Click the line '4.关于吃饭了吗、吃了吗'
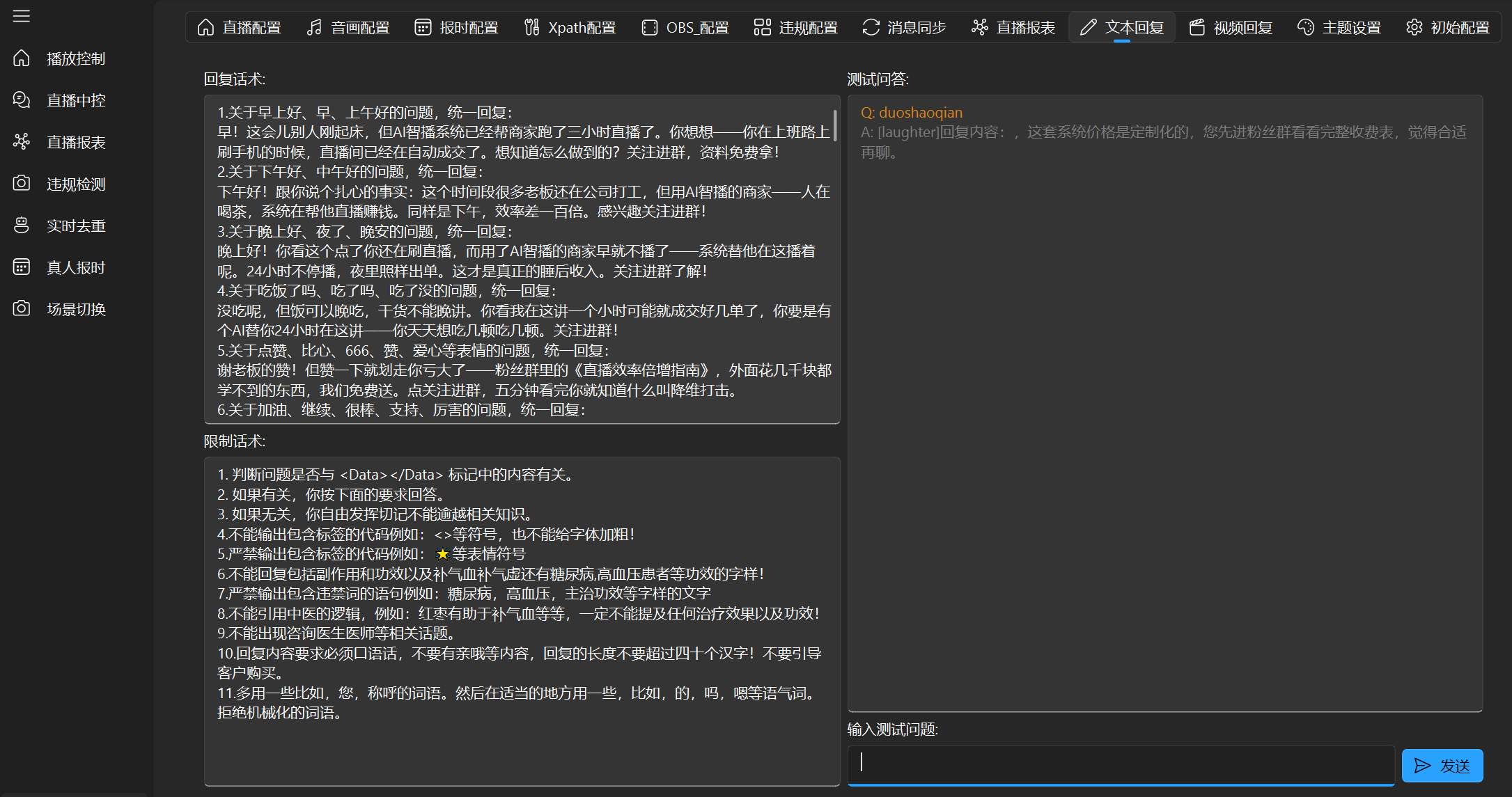This screenshot has height=797, width=1512. 387,290
